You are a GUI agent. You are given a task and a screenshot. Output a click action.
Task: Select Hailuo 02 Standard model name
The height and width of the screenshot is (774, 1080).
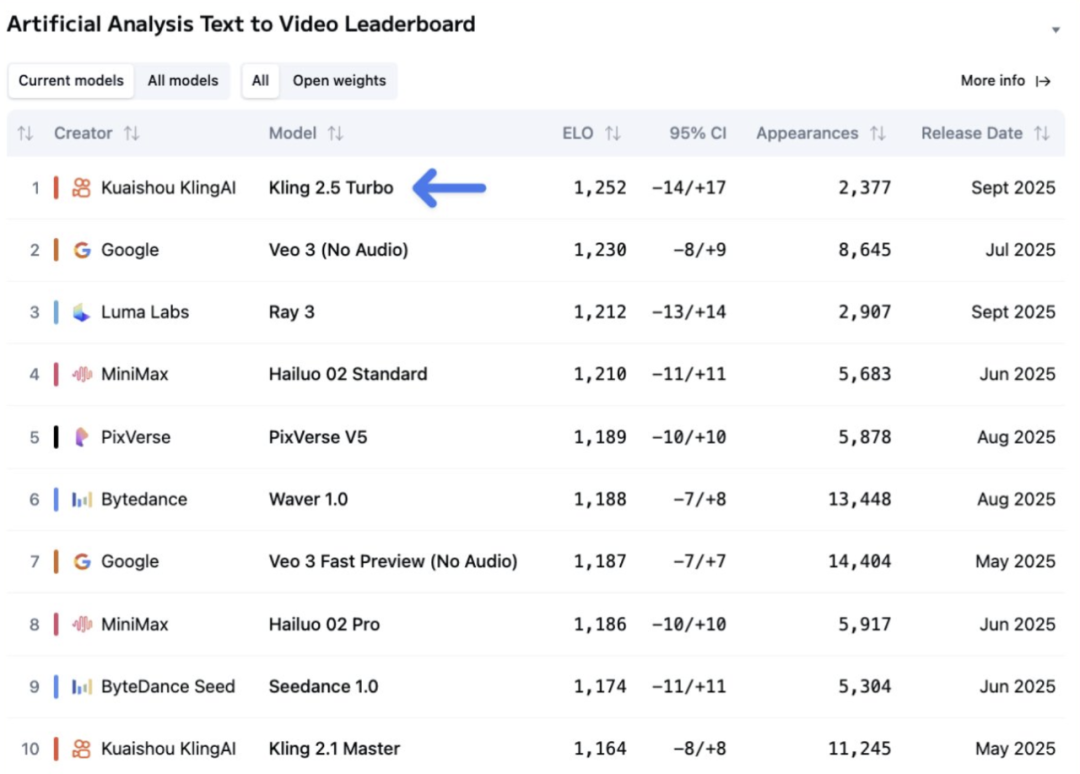click(348, 374)
